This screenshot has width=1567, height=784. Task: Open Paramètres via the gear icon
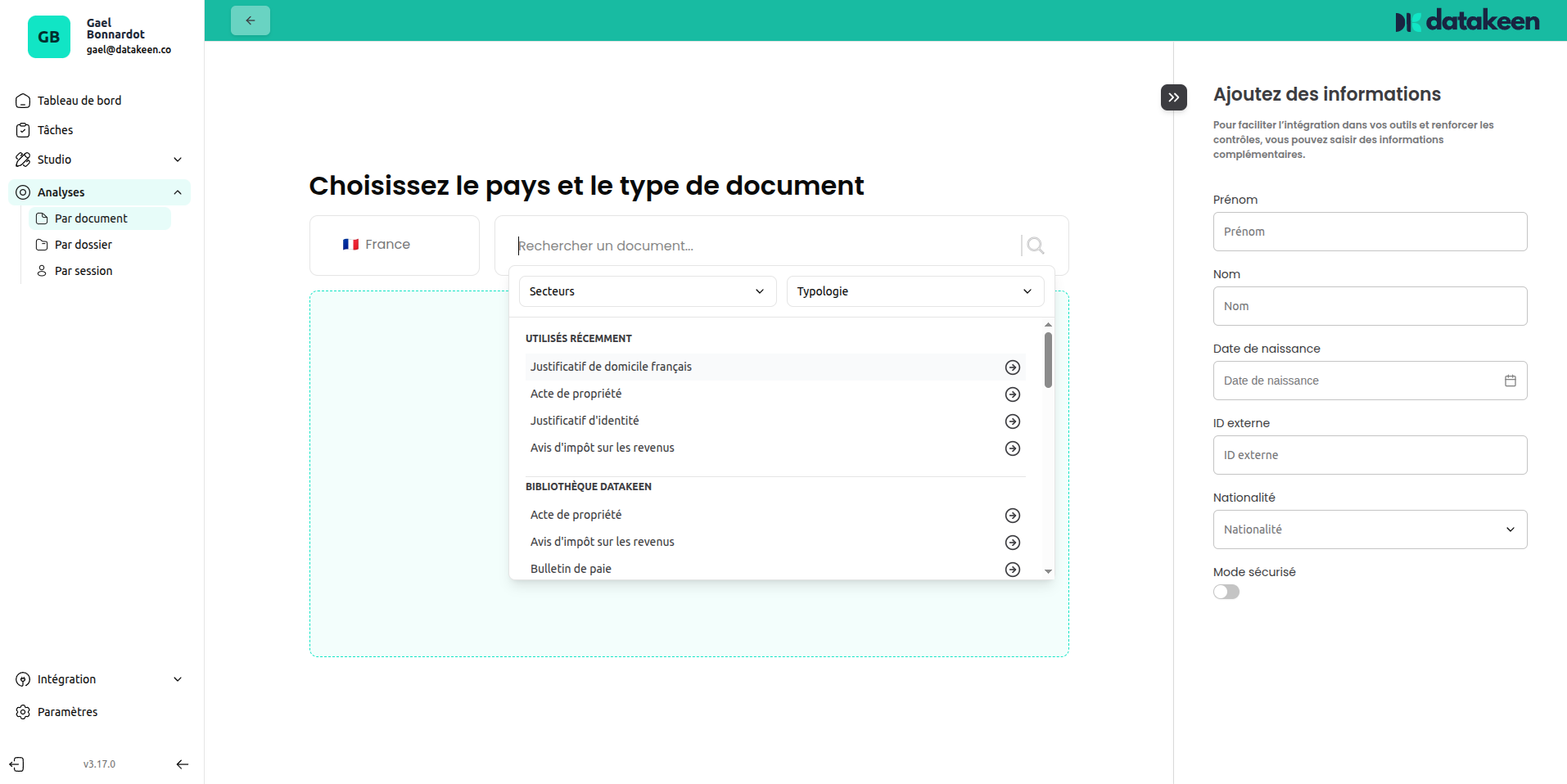point(21,711)
